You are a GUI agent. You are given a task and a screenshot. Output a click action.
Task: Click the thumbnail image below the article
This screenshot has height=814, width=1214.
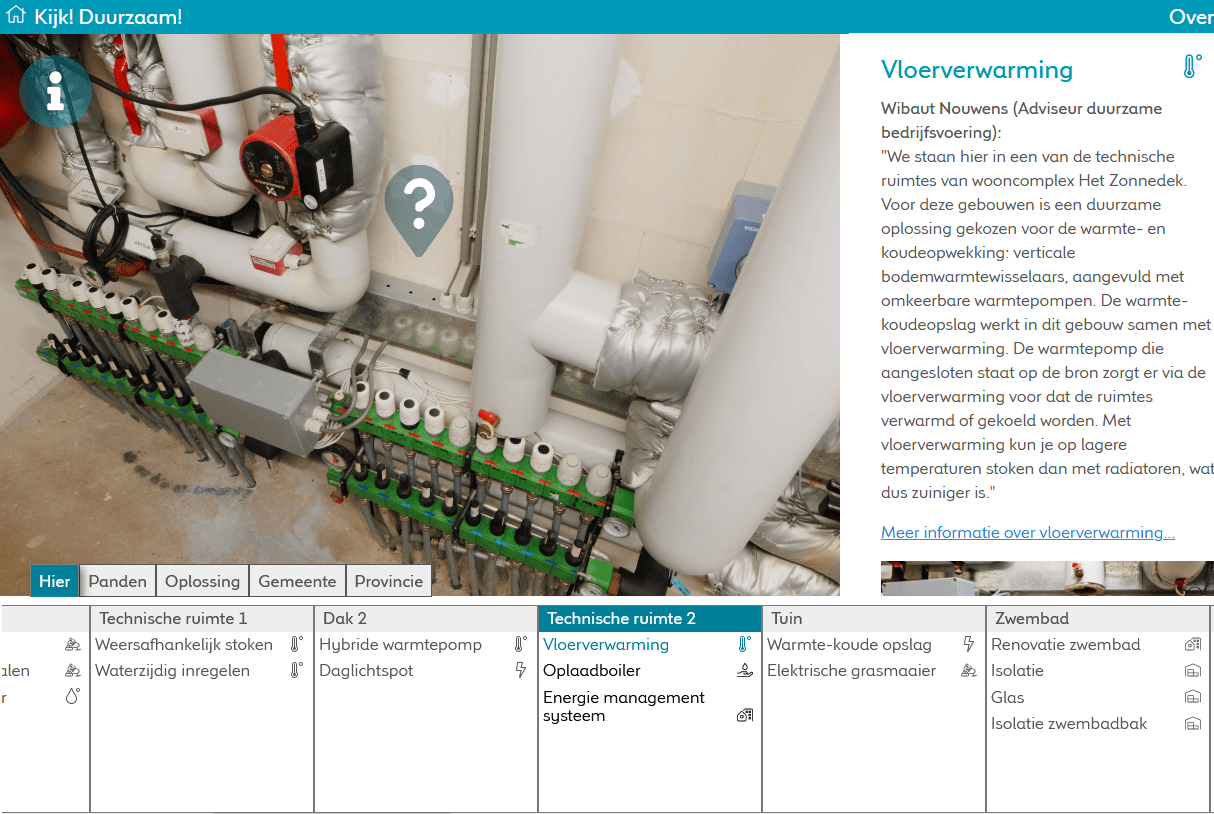[x=1046, y=578]
